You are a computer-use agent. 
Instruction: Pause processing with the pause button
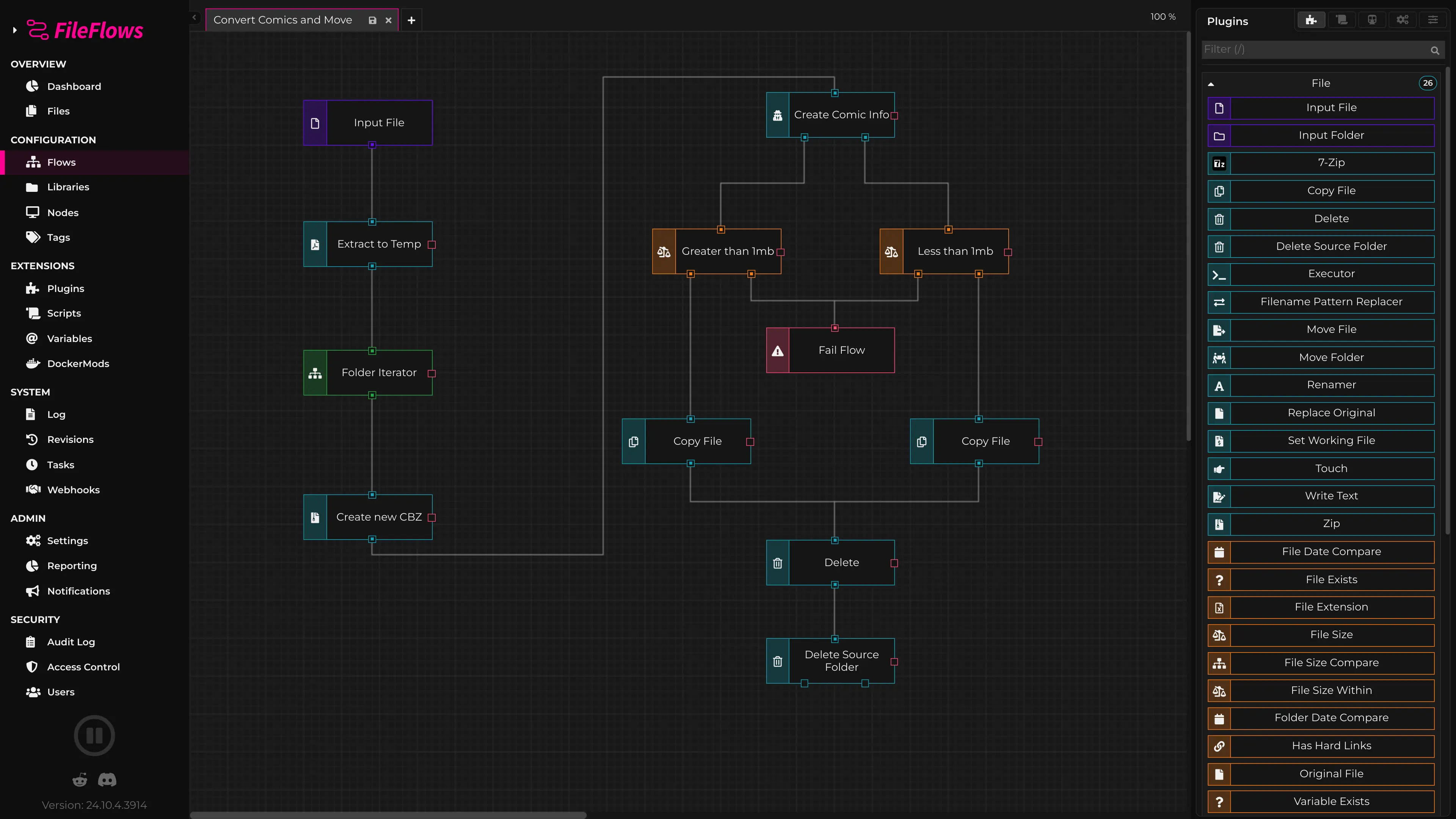(x=94, y=735)
